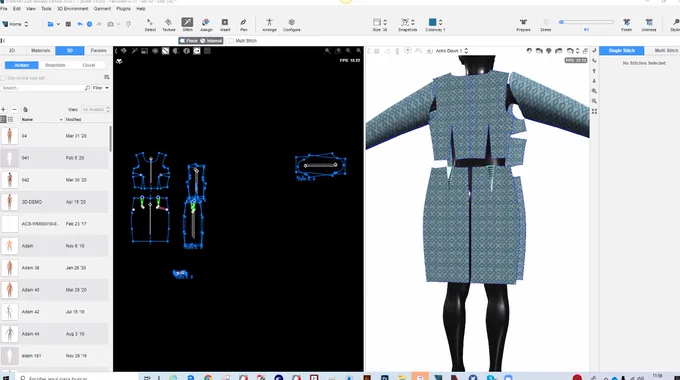Open the Snapshots selector in the toolbar
Viewport: 680px width, 380px height.
pos(407,25)
